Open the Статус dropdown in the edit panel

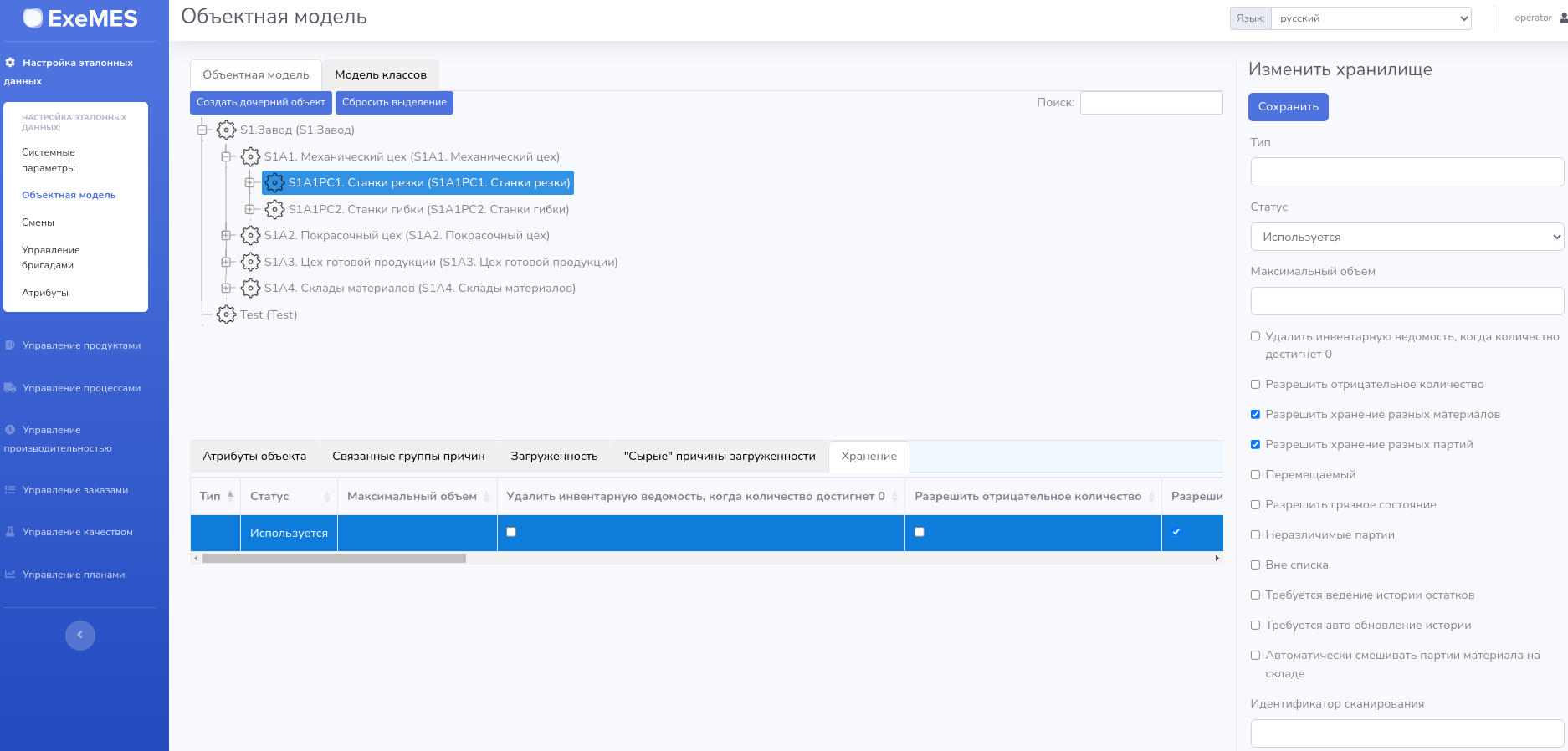point(1407,237)
